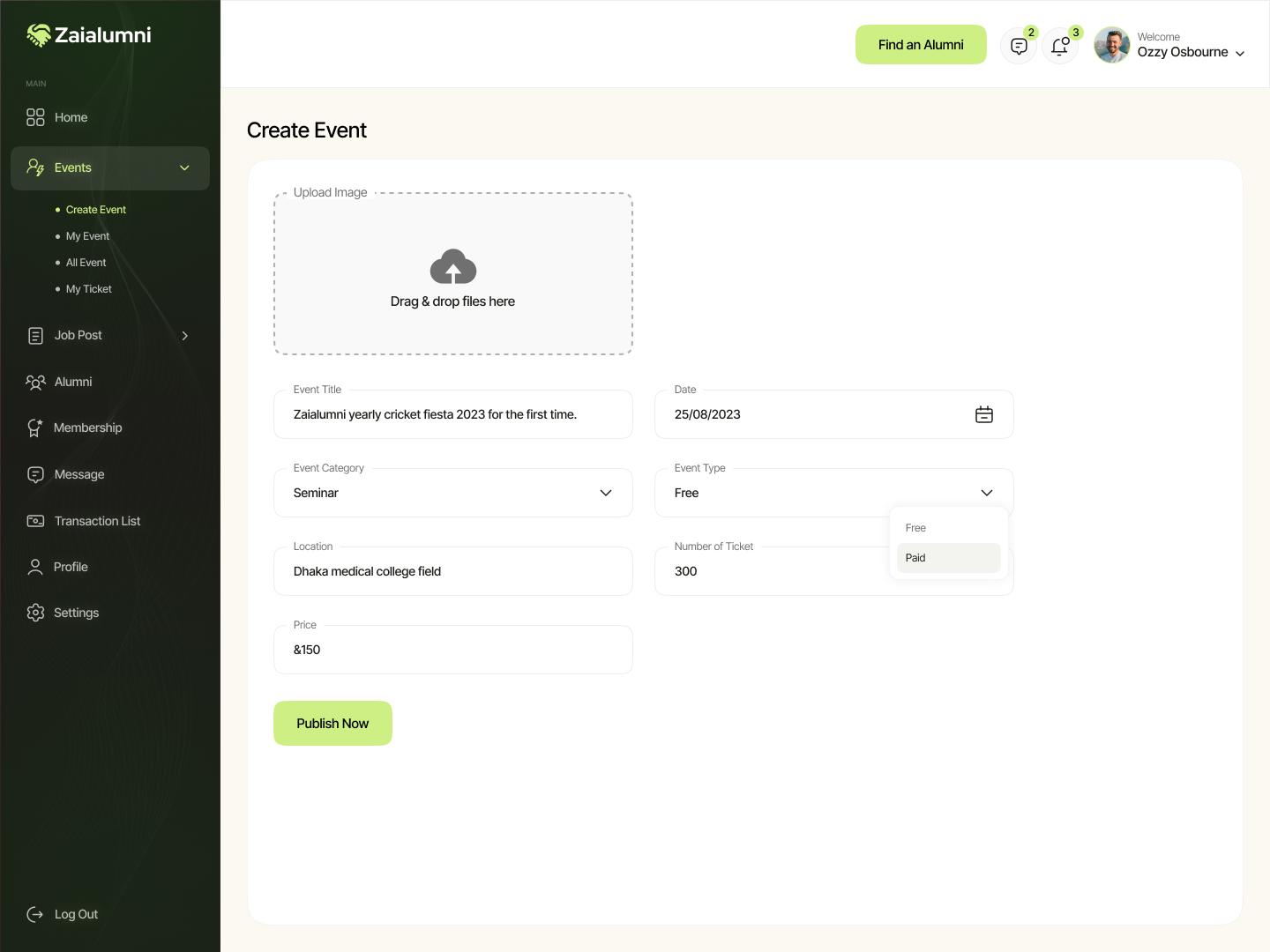Go to My Ticket menu item
This screenshot has width=1270, height=952.
pyautogui.click(x=88, y=288)
